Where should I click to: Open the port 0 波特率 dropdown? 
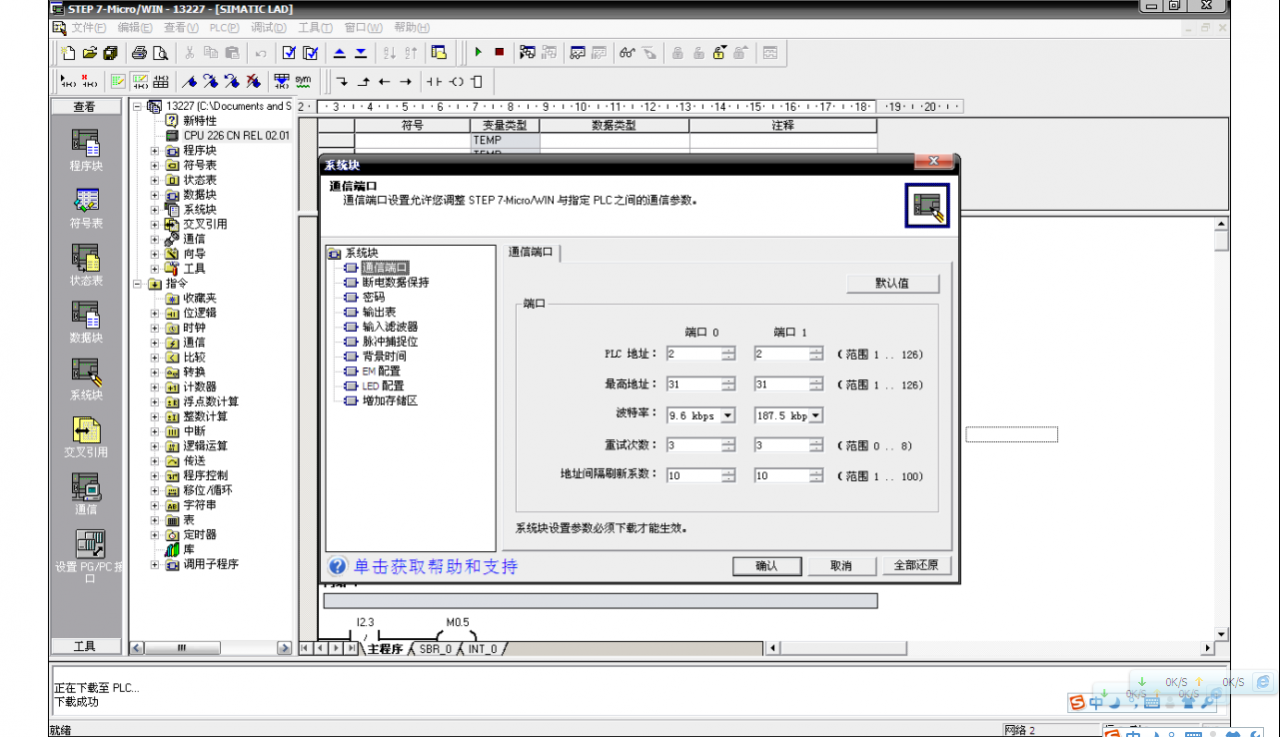pyautogui.click(x=727, y=415)
